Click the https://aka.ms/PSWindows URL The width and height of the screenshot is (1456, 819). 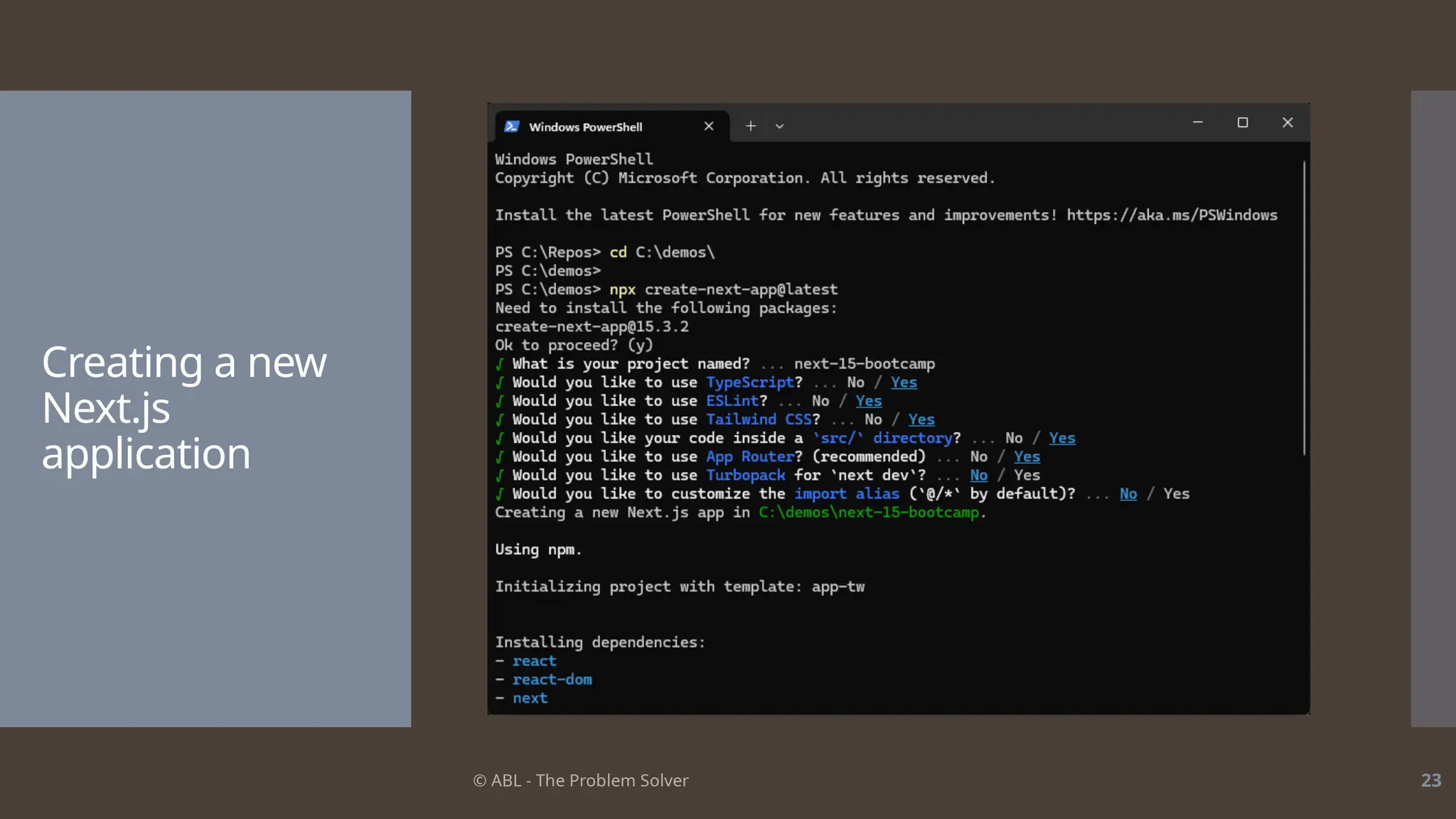coord(1172,215)
